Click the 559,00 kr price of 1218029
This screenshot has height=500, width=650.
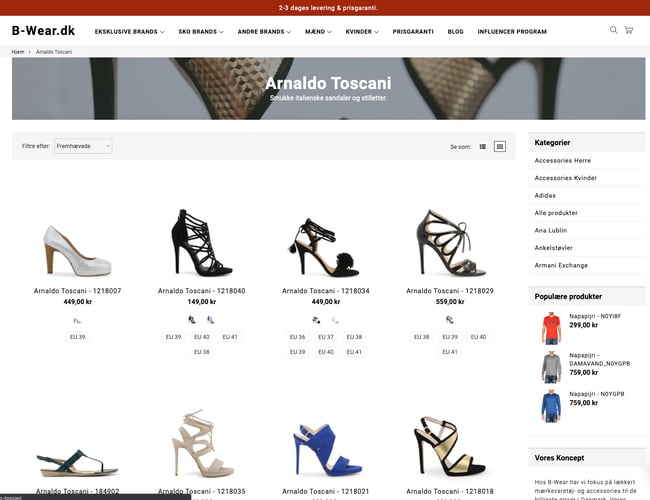pos(450,302)
